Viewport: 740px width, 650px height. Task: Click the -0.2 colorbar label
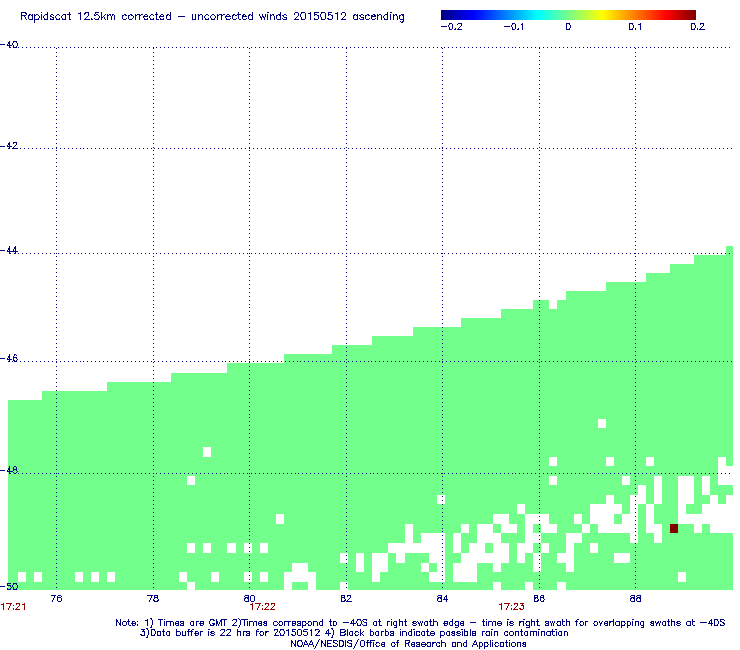pyautogui.click(x=452, y=27)
